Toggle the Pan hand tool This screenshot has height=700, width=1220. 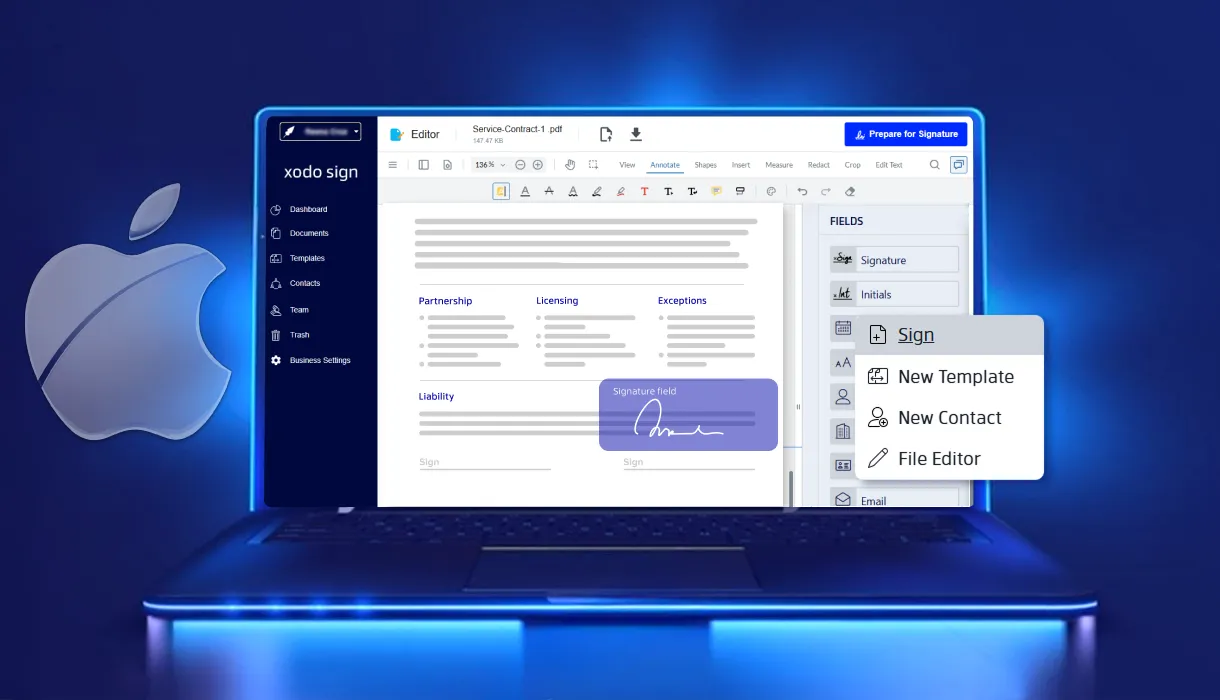(x=569, y=165)
